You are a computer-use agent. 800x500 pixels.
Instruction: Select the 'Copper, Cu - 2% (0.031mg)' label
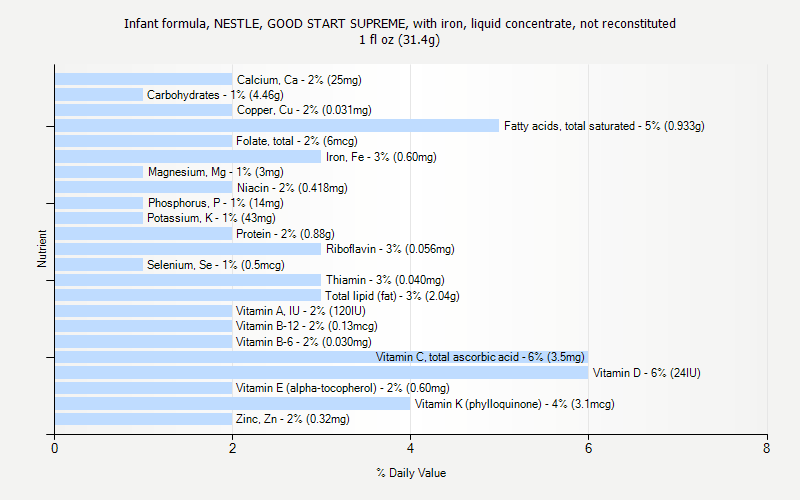tap(304, 110)
